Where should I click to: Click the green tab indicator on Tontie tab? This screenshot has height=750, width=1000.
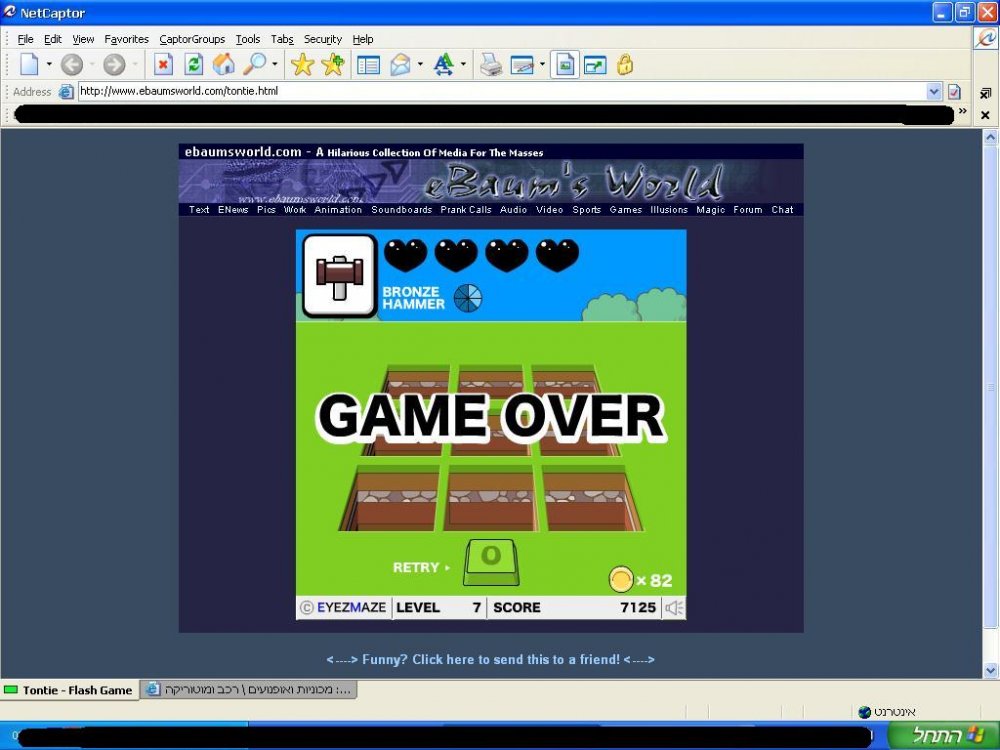11,690
